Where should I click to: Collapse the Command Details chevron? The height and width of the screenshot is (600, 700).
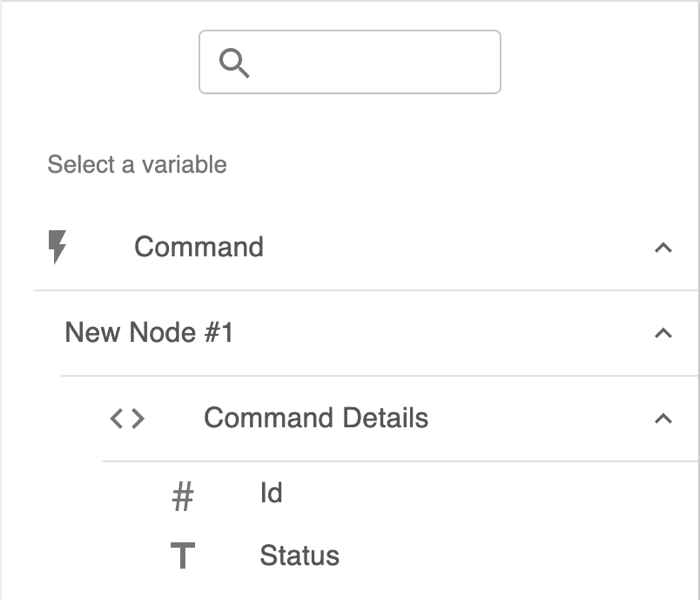pos(662,419)
